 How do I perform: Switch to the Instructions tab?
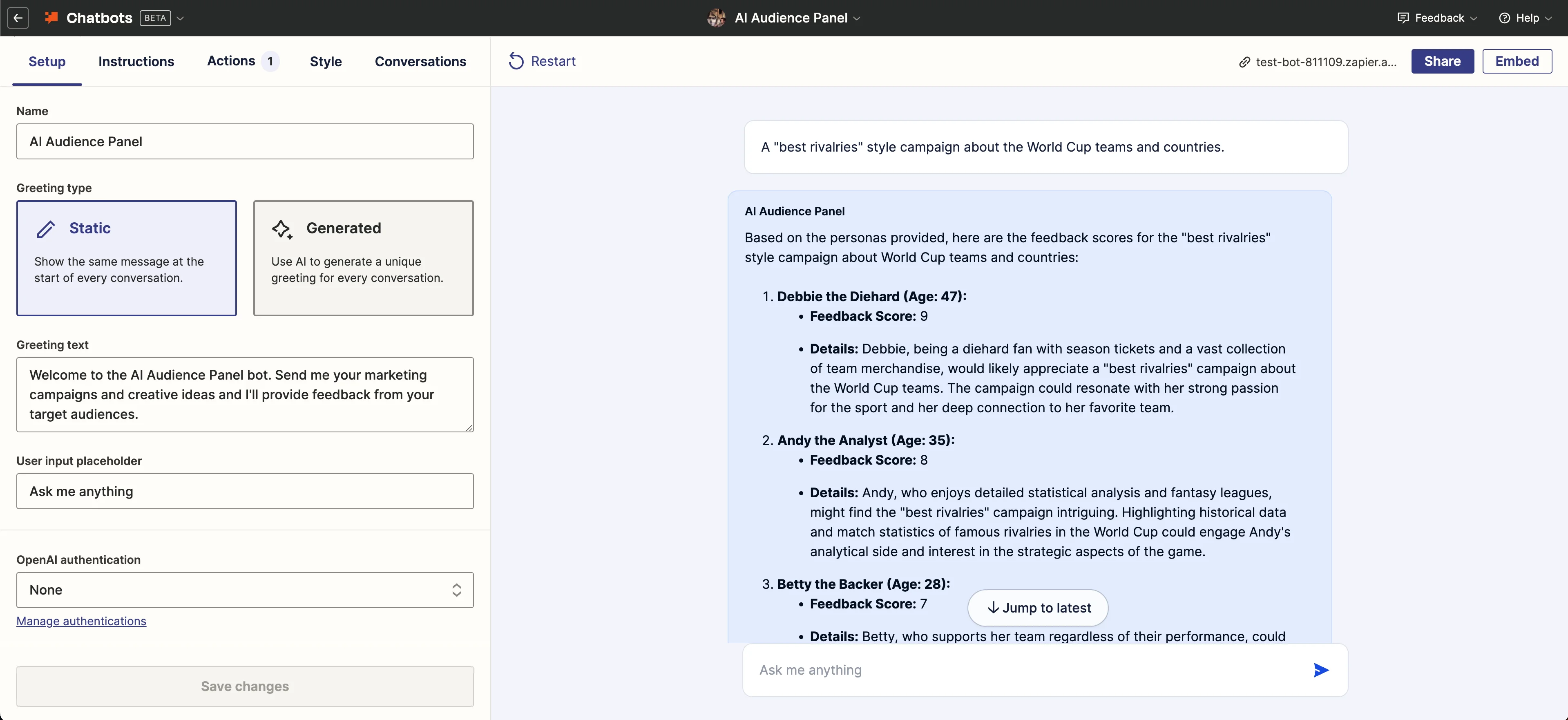tap(136, 61)
